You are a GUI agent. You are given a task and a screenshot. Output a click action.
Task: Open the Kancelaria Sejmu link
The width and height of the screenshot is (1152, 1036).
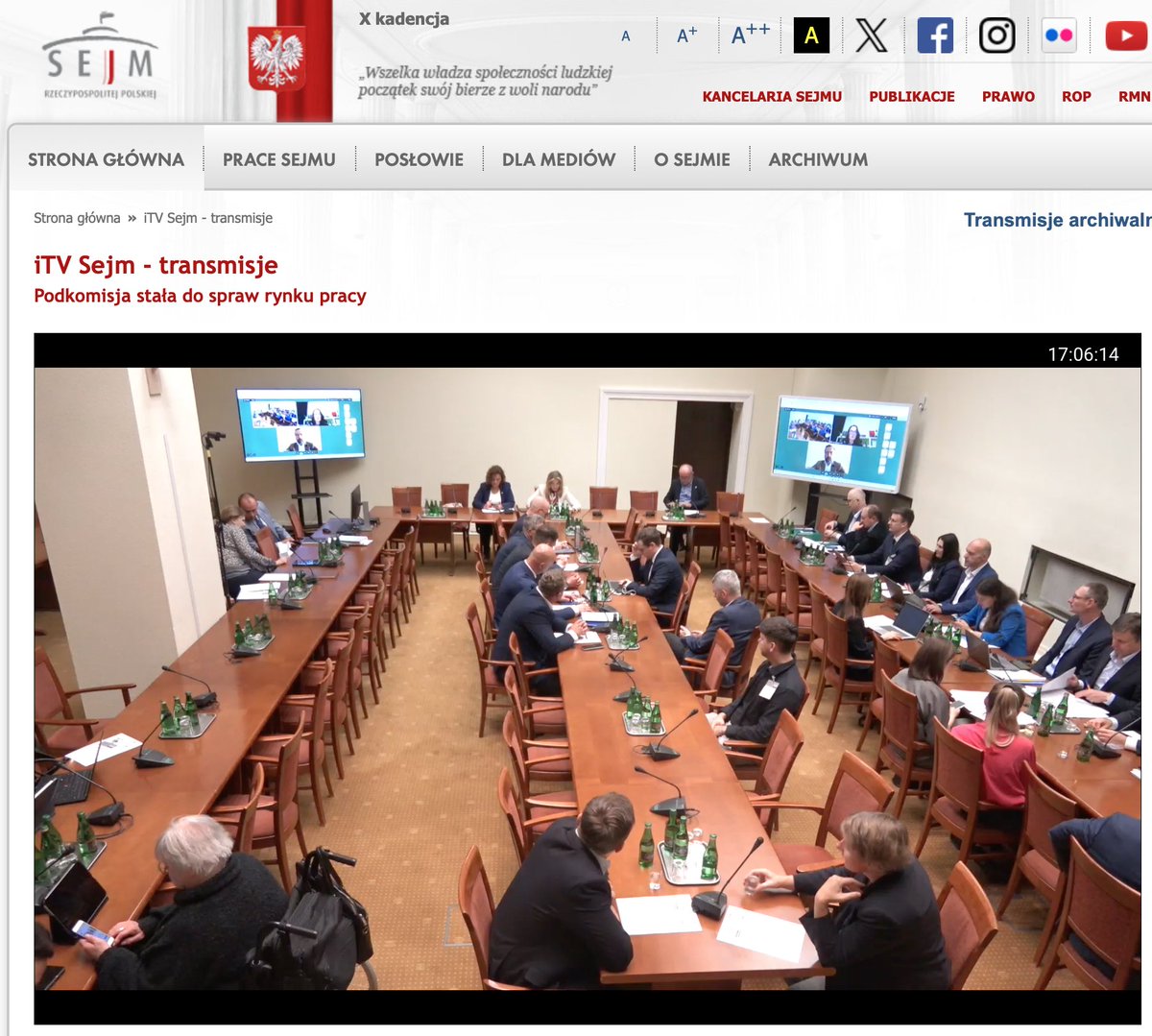click(x=772, y=96)
